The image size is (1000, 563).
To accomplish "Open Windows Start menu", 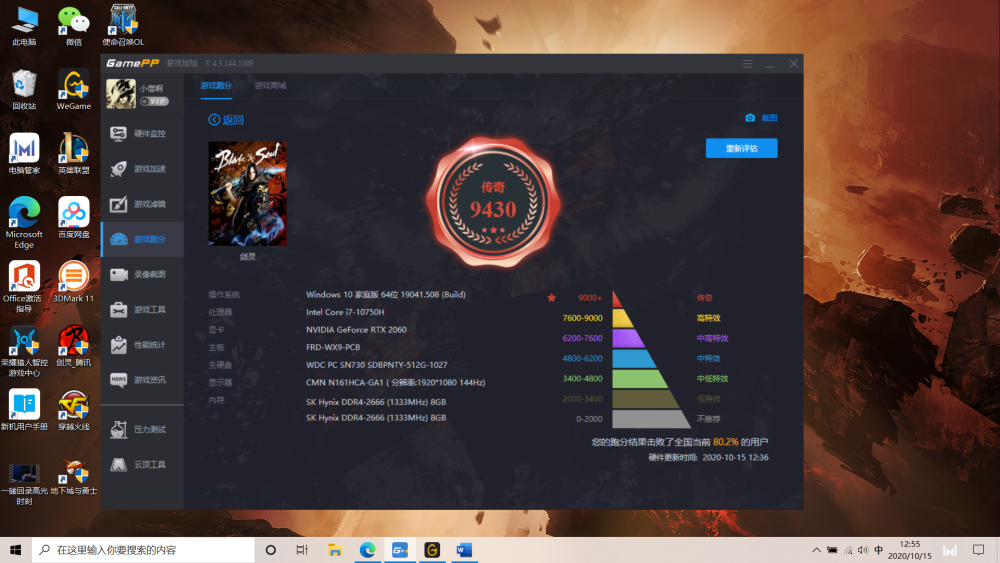I will (x=16, y=550).
